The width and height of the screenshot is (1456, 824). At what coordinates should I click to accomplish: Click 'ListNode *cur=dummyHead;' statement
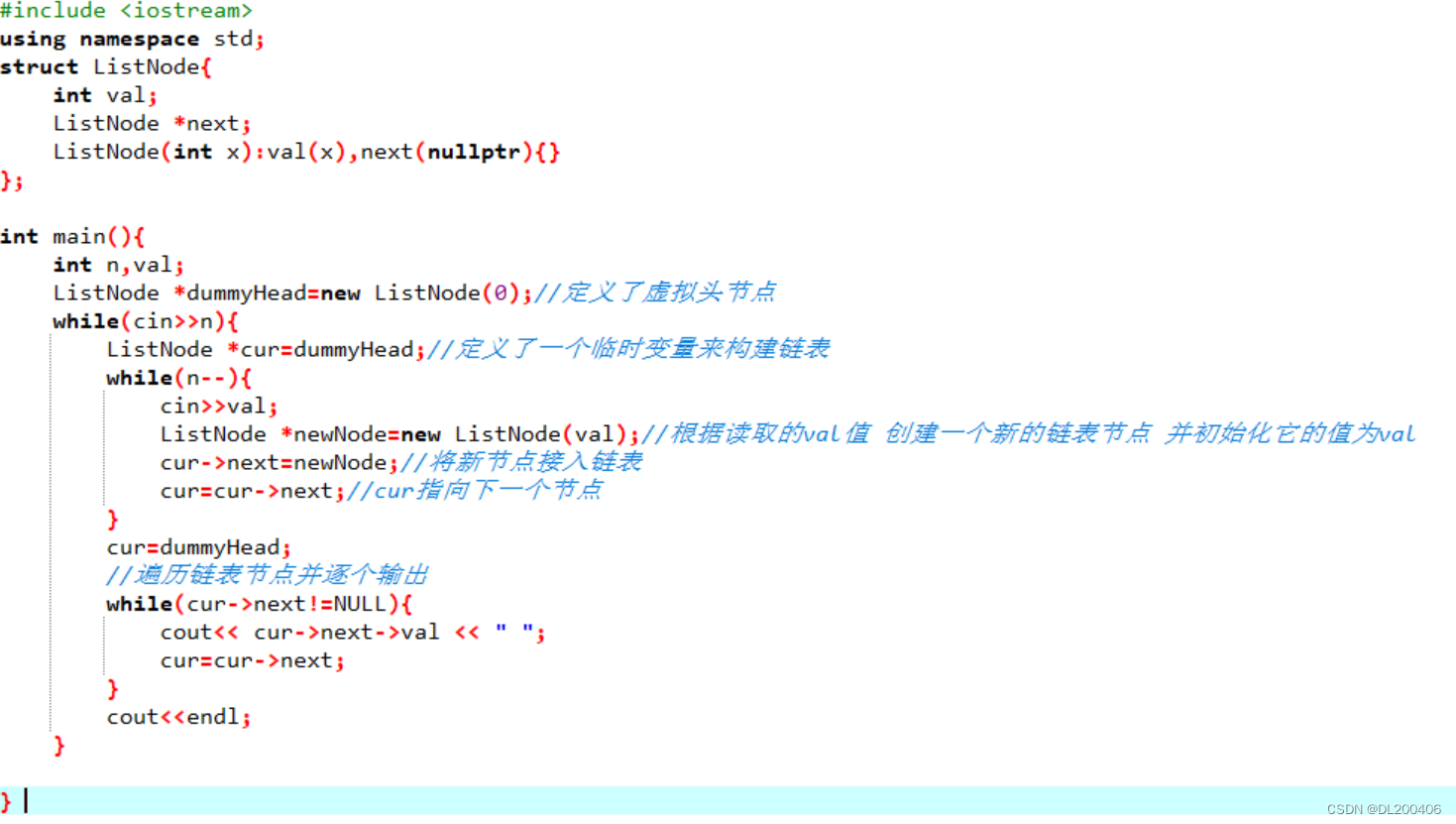[x=266, y=350]
